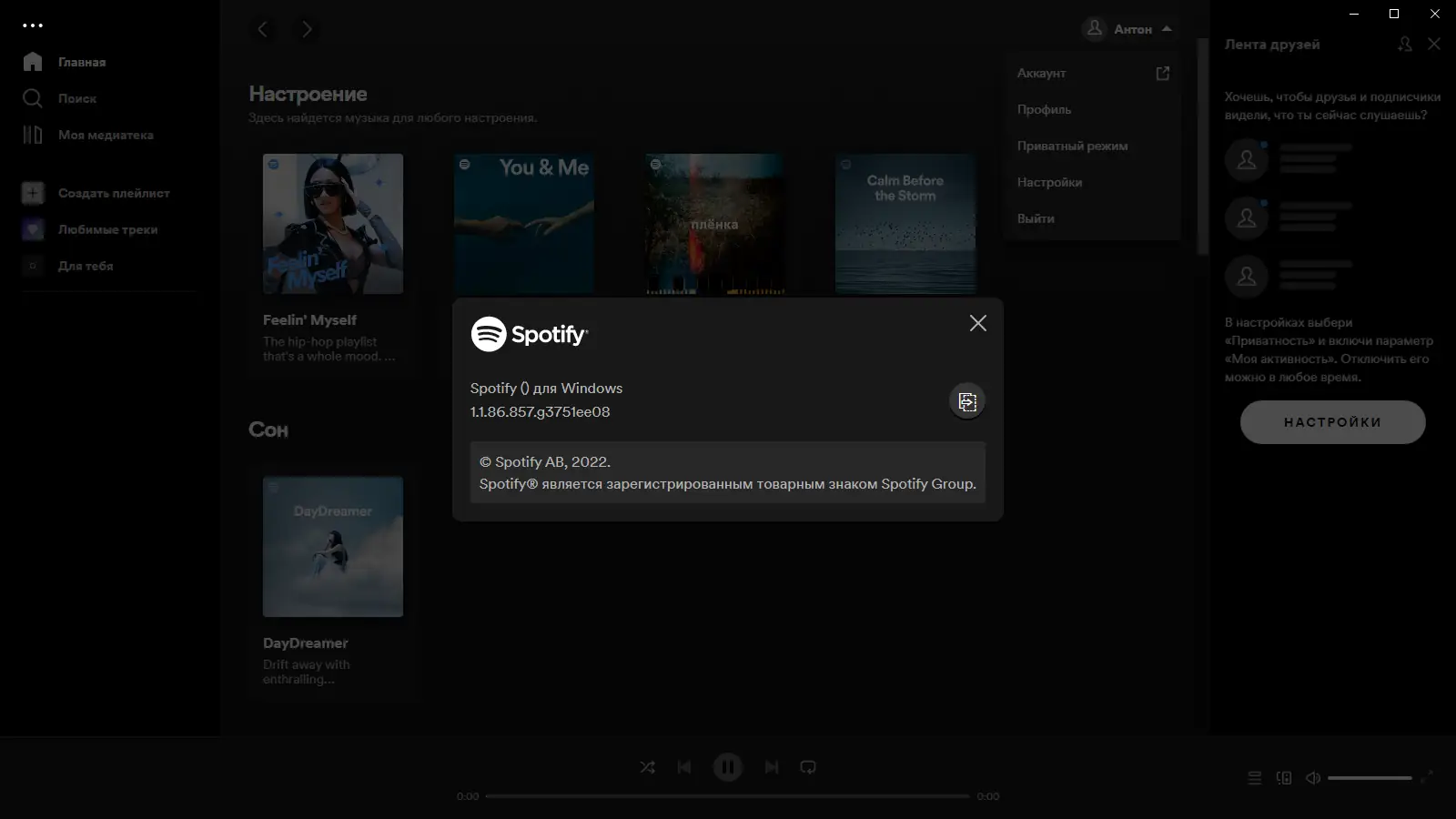This screenshot has width=1456, height=819.
Task: Enable Приватный режим from menu
Action: [1092, 146]
